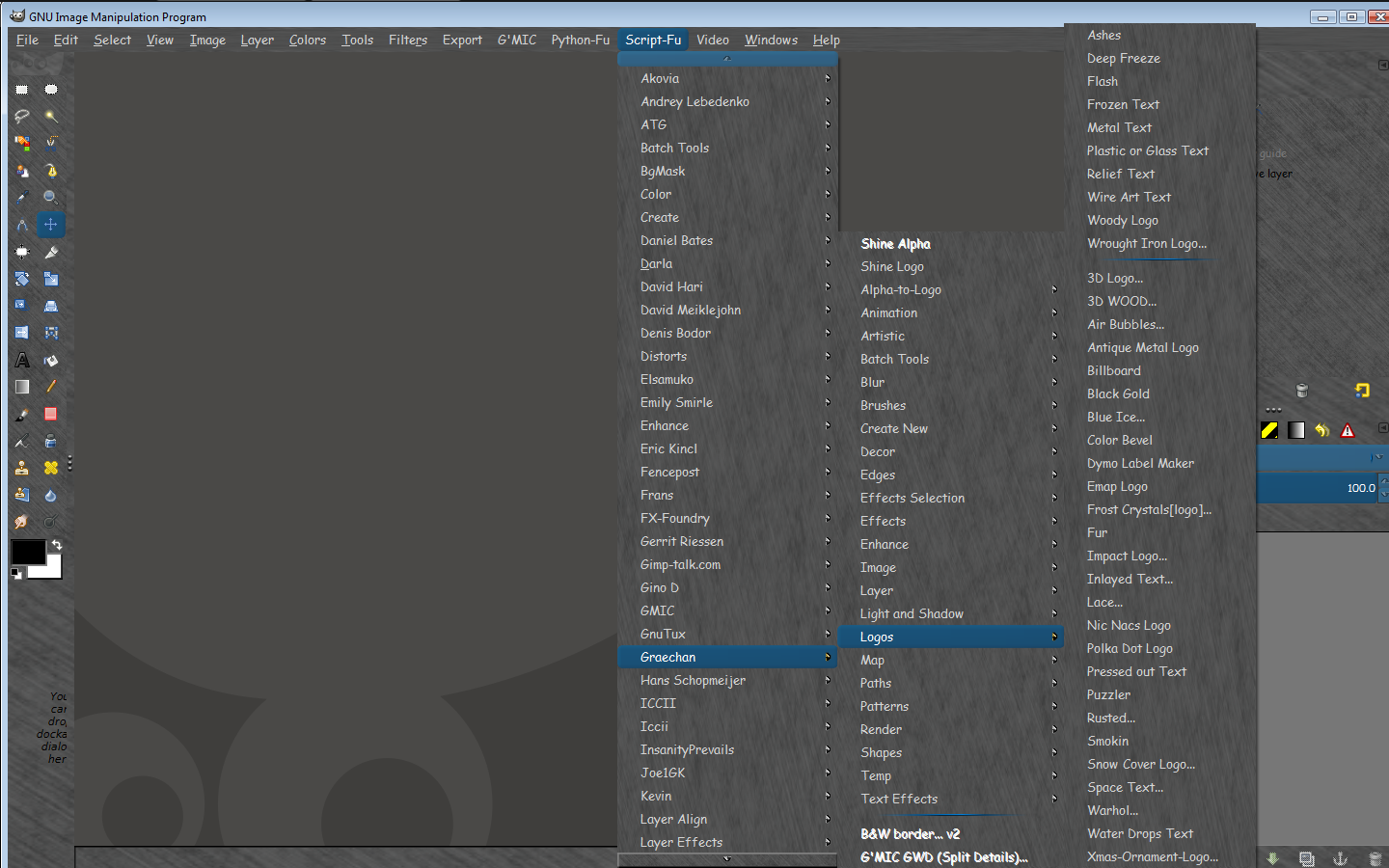Select the Pencil tool
1389x868 pixels.
pos(51,387)
